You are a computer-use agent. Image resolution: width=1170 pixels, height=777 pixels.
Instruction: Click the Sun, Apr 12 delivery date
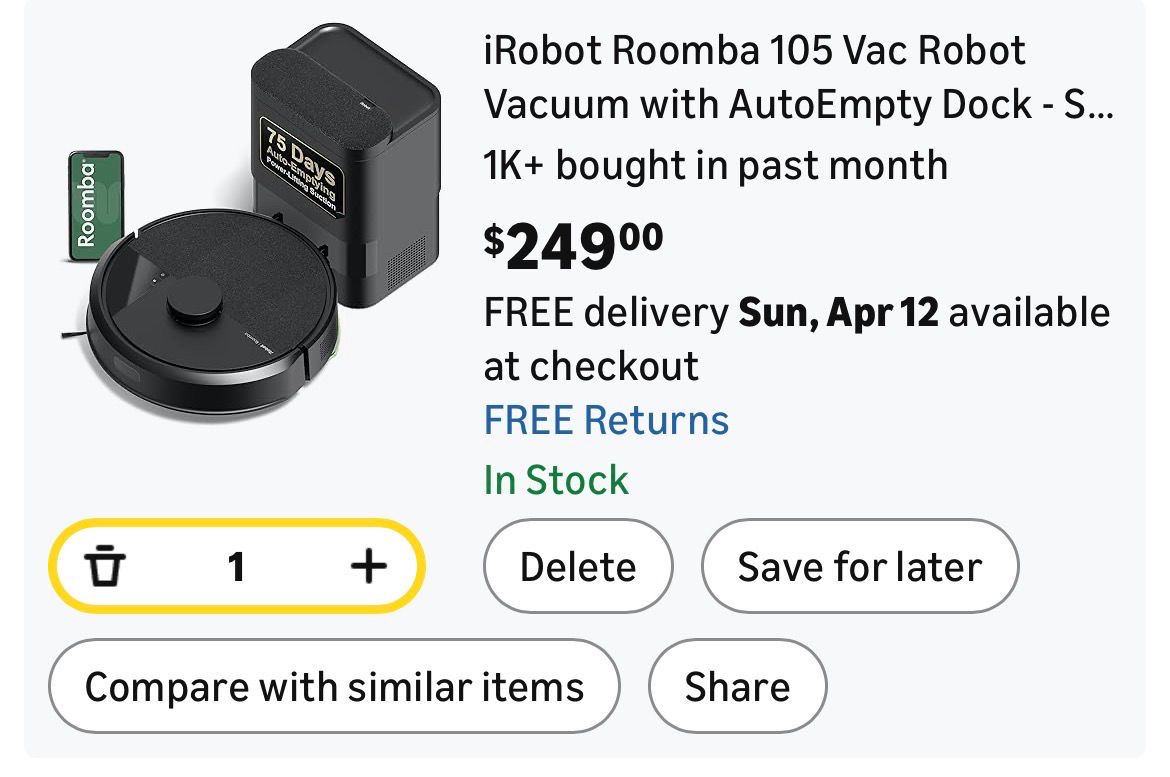pos(838,313)
